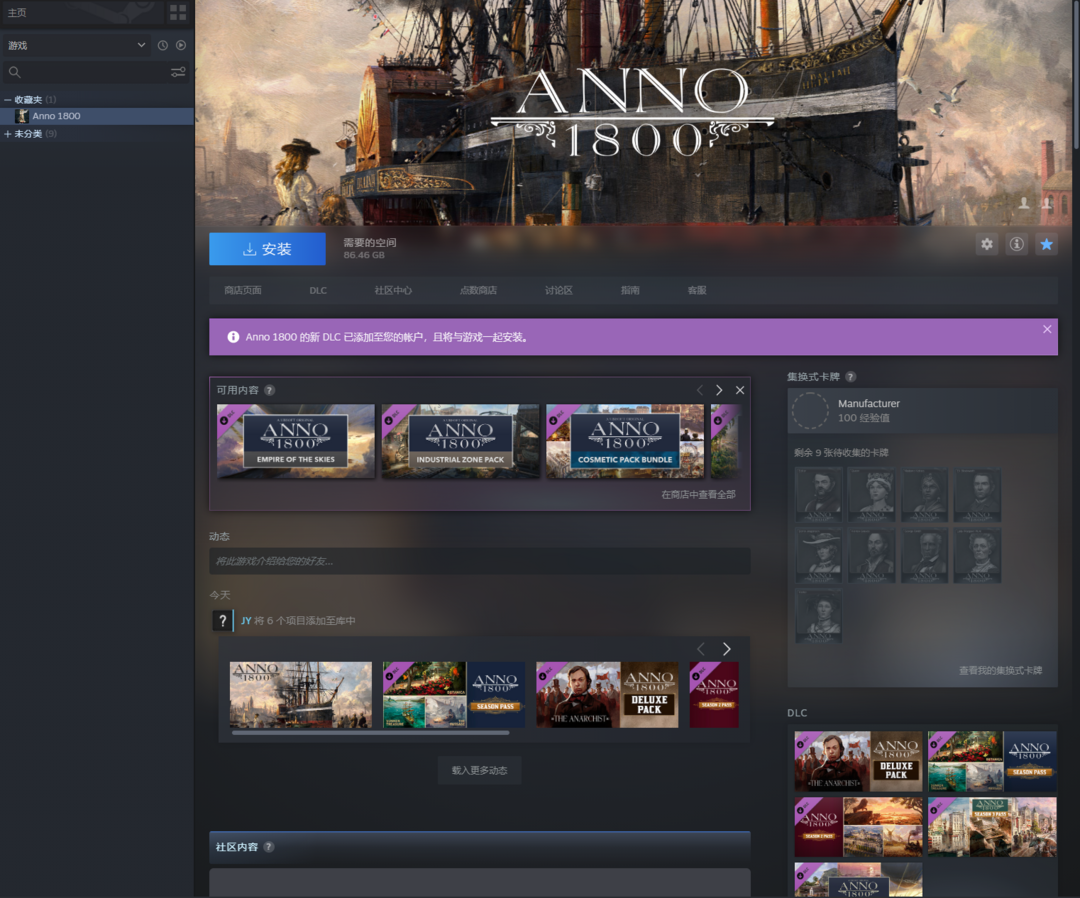Dismiss the purple new DLC notification

[1047, 329]
